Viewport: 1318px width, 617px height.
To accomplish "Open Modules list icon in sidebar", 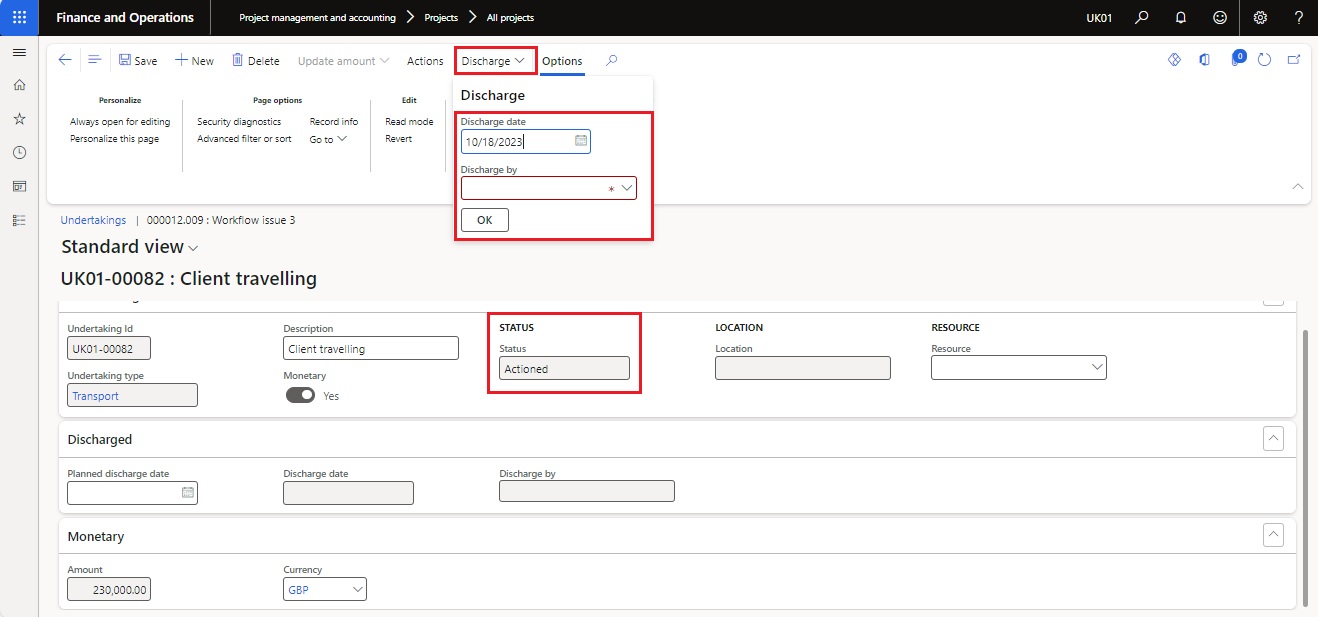I will pos(19,220).
